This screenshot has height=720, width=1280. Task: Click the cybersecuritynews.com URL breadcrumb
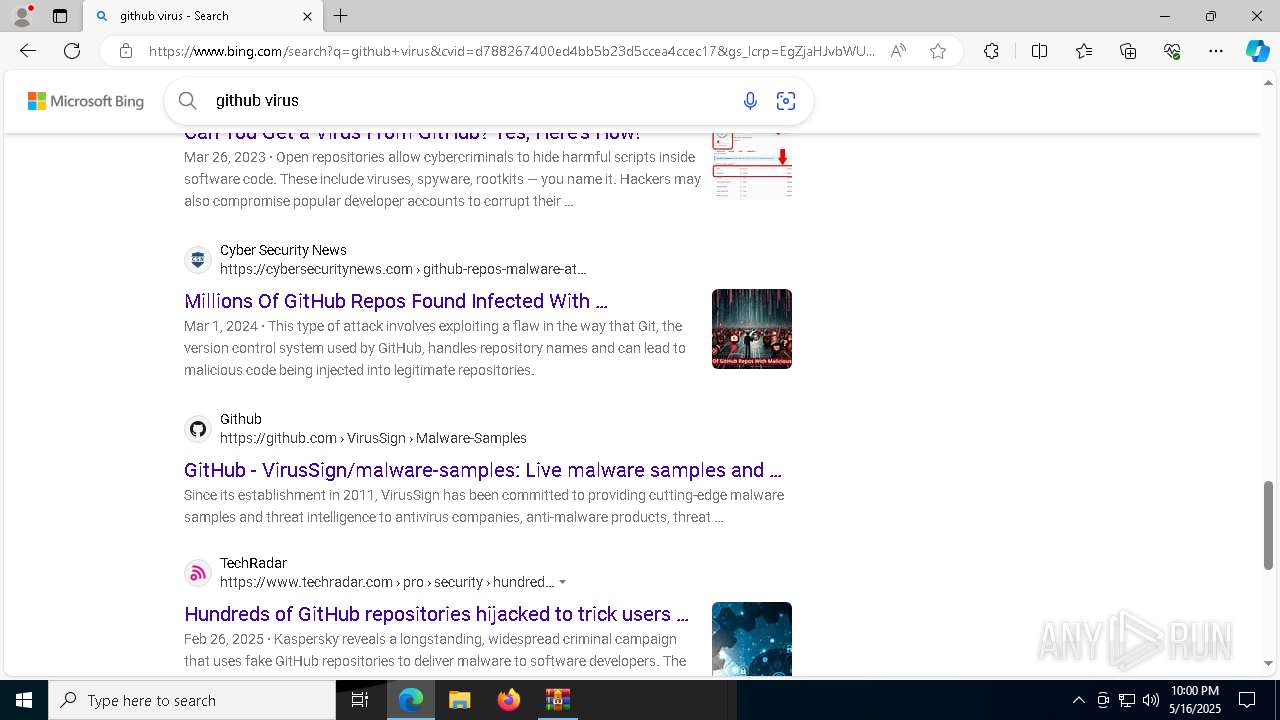[x=403, y=269]
